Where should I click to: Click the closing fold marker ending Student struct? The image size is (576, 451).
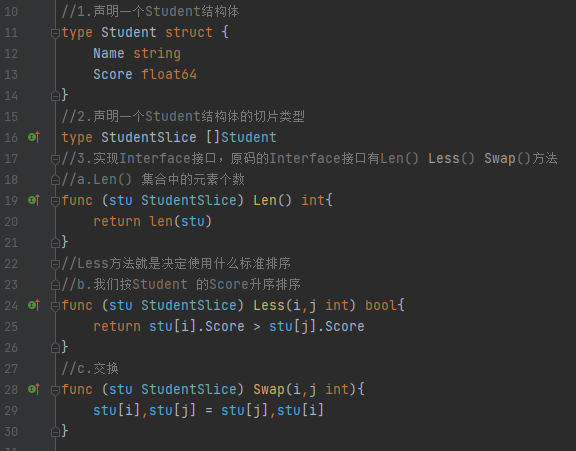coord(55,96)
